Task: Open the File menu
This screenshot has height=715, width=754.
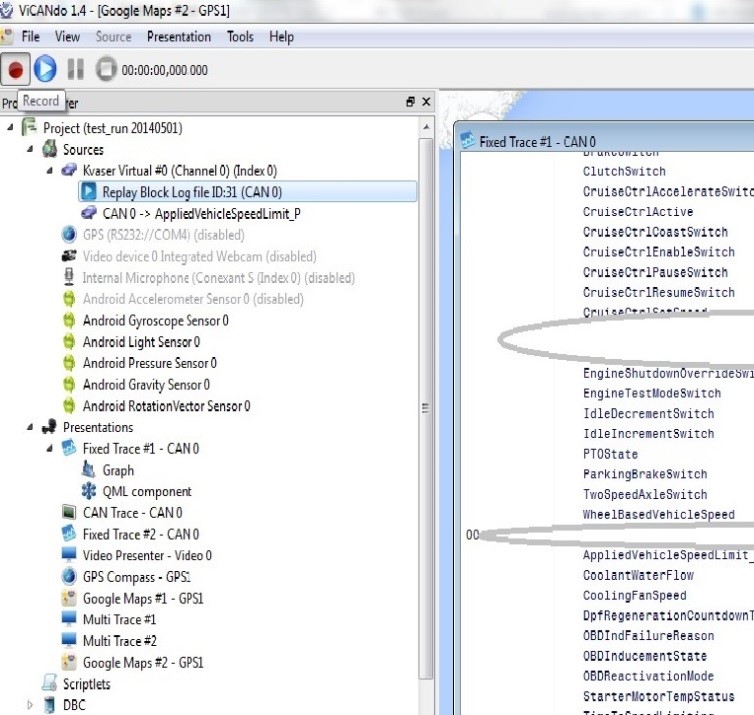Action: pos(30,37)
